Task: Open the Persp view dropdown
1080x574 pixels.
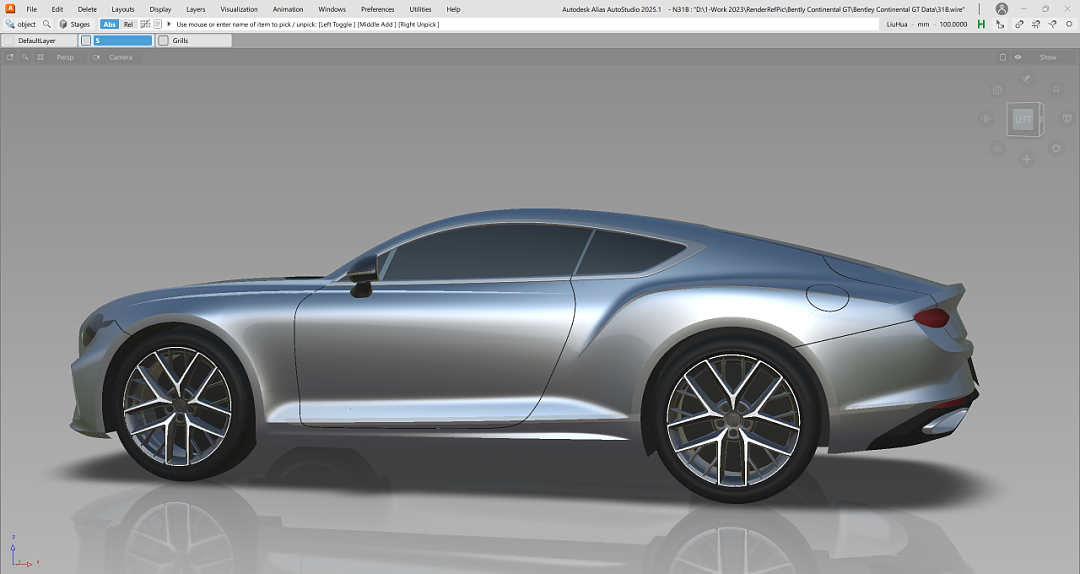Action: (x=65, y=57)
